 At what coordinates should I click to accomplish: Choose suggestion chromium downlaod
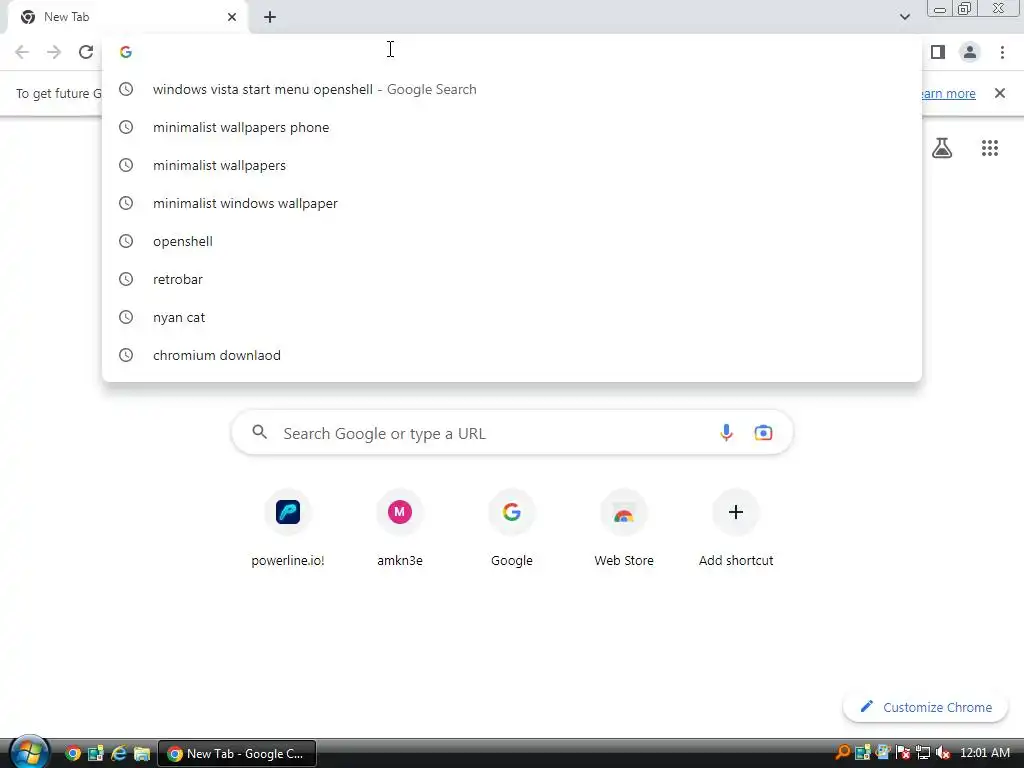tap(512, 355)
